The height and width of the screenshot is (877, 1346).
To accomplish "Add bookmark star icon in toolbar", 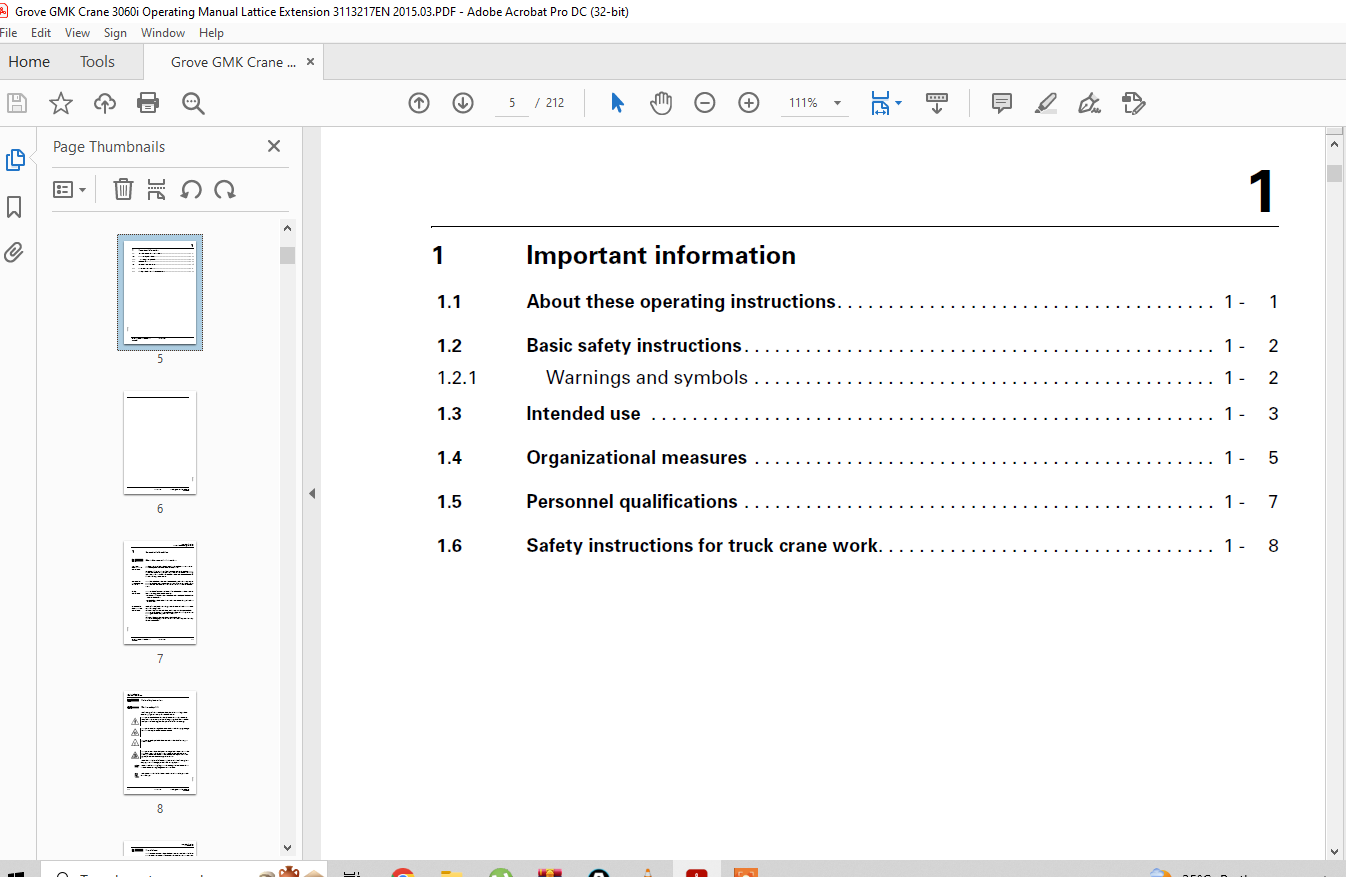I will coord(61,103).
